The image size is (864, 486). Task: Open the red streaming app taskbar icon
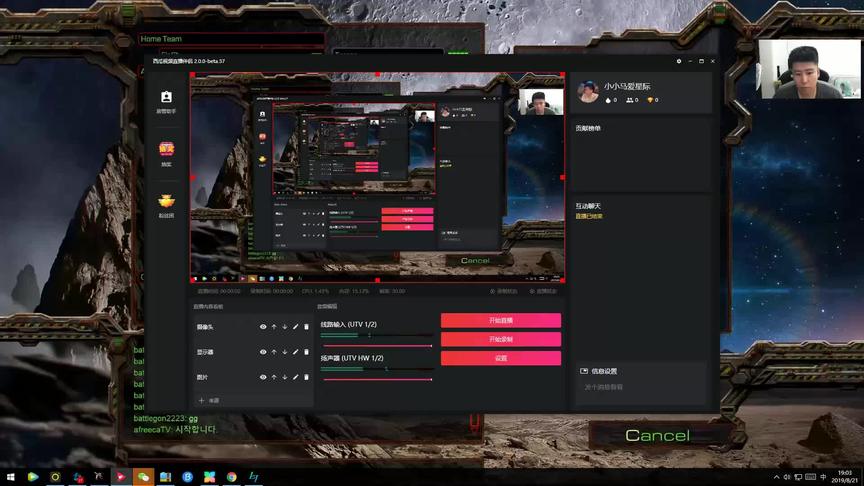coord(121,477)
